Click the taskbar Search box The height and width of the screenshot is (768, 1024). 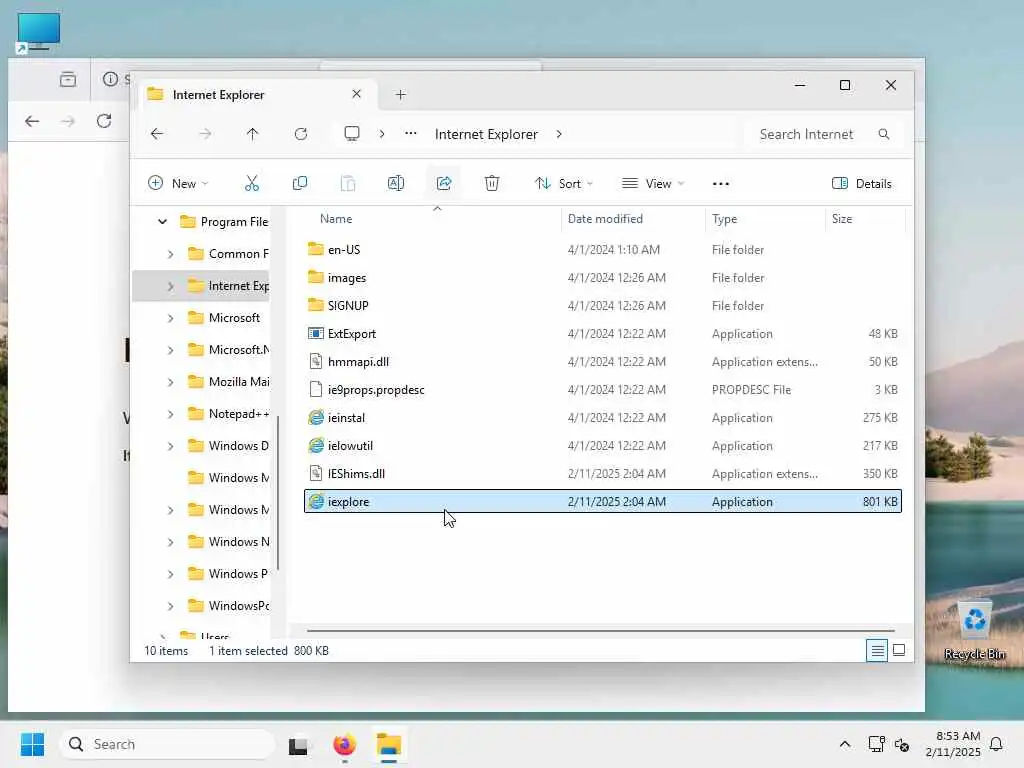tap(167, 744)
